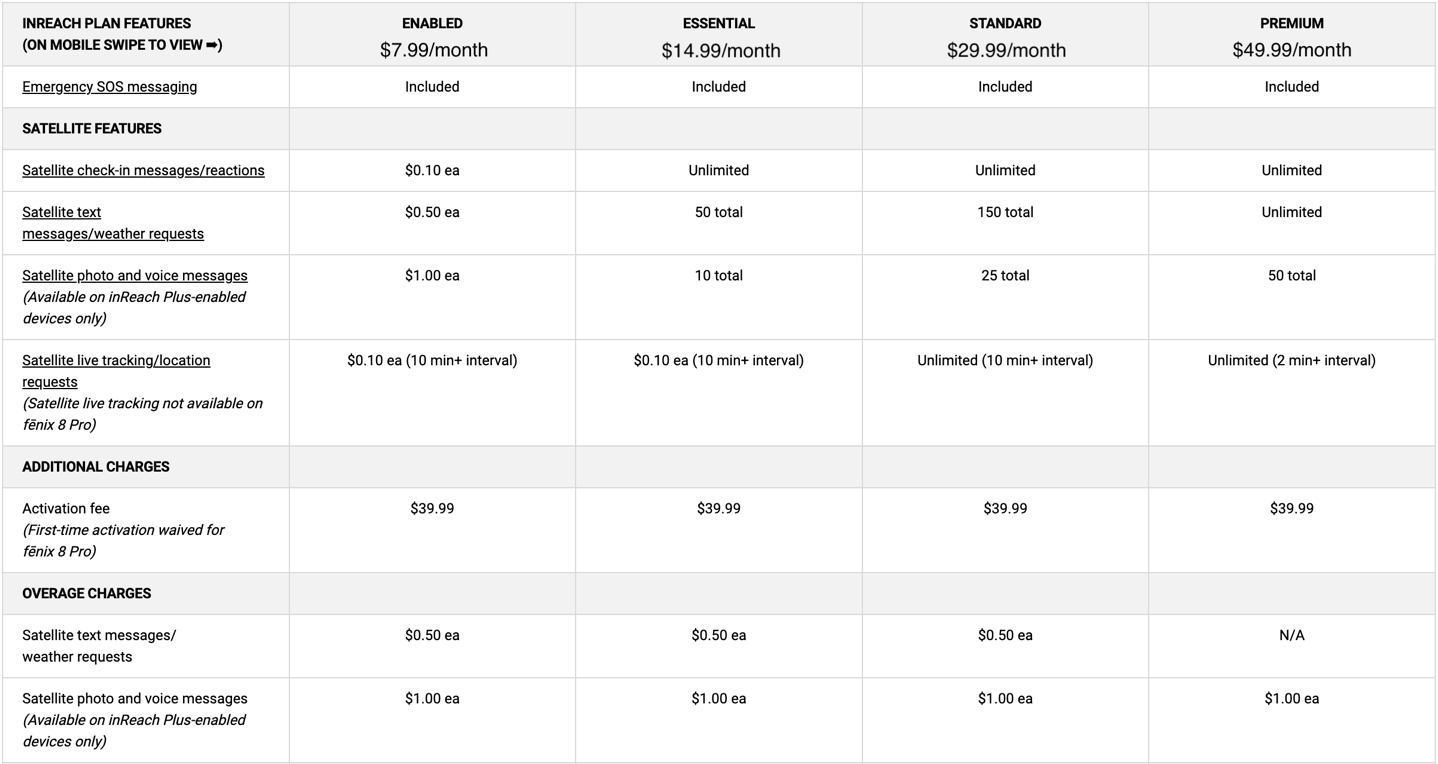This screenshot has height=764, width=1438.
Task: Click the $49.99/month Premium price
Action: 1291,50
